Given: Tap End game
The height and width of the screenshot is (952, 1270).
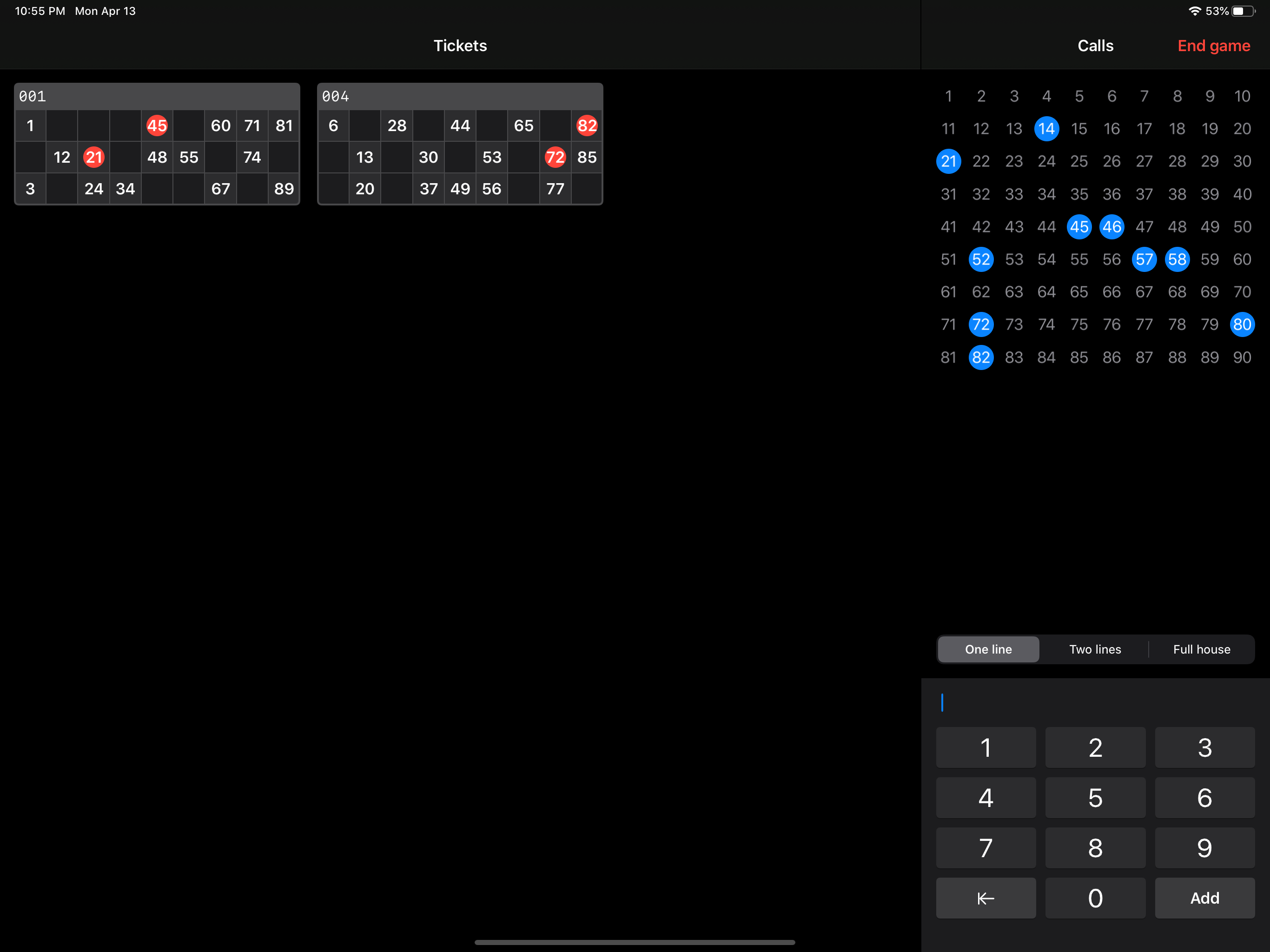Looking at the screenshot, I should pos(1214,46).
